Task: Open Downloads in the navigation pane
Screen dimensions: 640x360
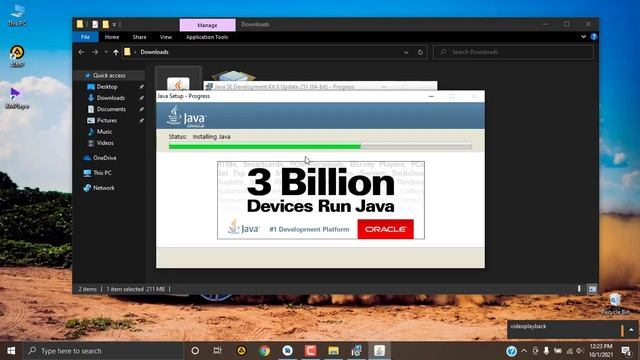Action: click(111, 98)
